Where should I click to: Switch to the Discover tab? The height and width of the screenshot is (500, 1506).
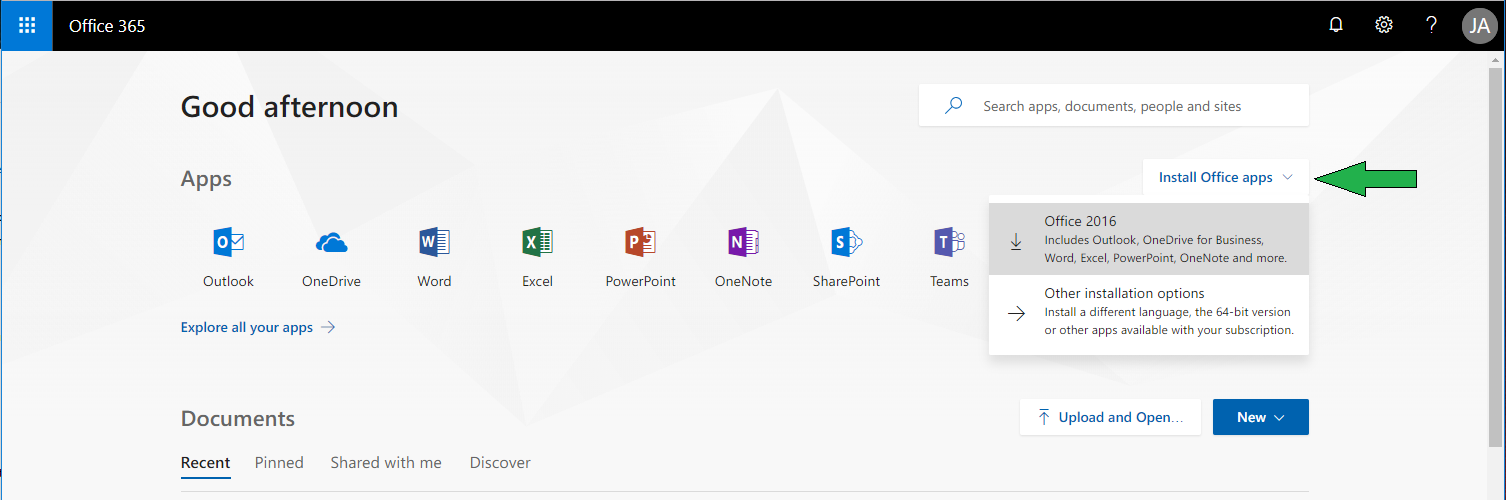(x=500, y=462)
